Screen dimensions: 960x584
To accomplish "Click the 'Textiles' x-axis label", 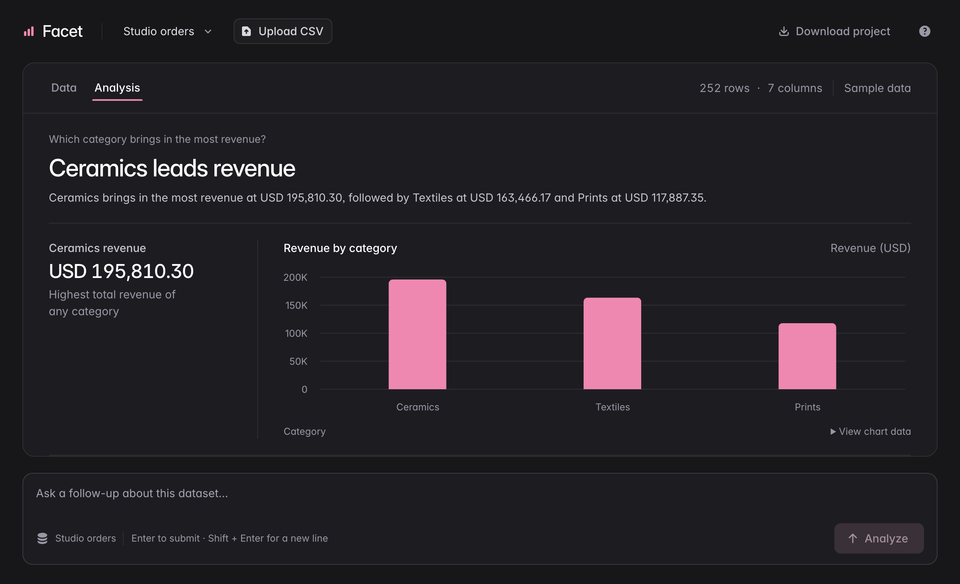I will pyautogui.click(x=612, y=407).
